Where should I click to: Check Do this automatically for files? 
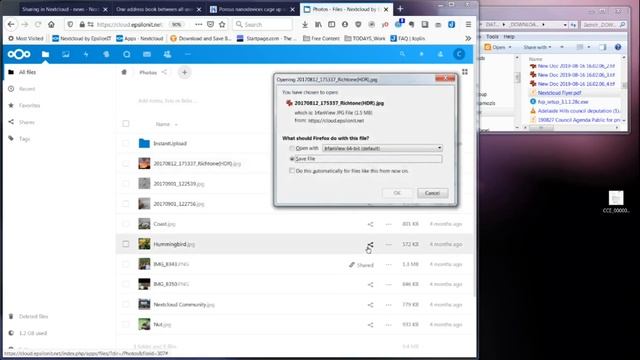pos(292,171)
